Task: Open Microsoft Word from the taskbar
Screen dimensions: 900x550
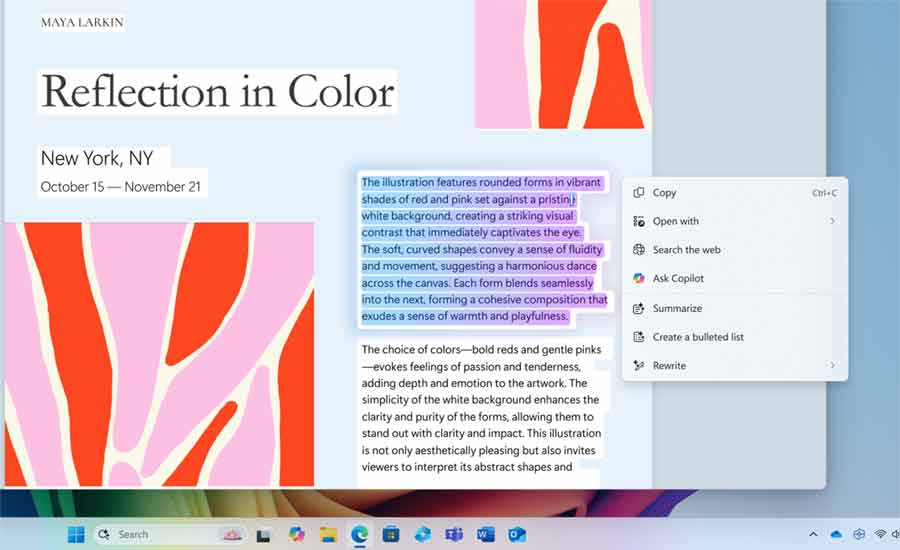Action: point(486,534)
